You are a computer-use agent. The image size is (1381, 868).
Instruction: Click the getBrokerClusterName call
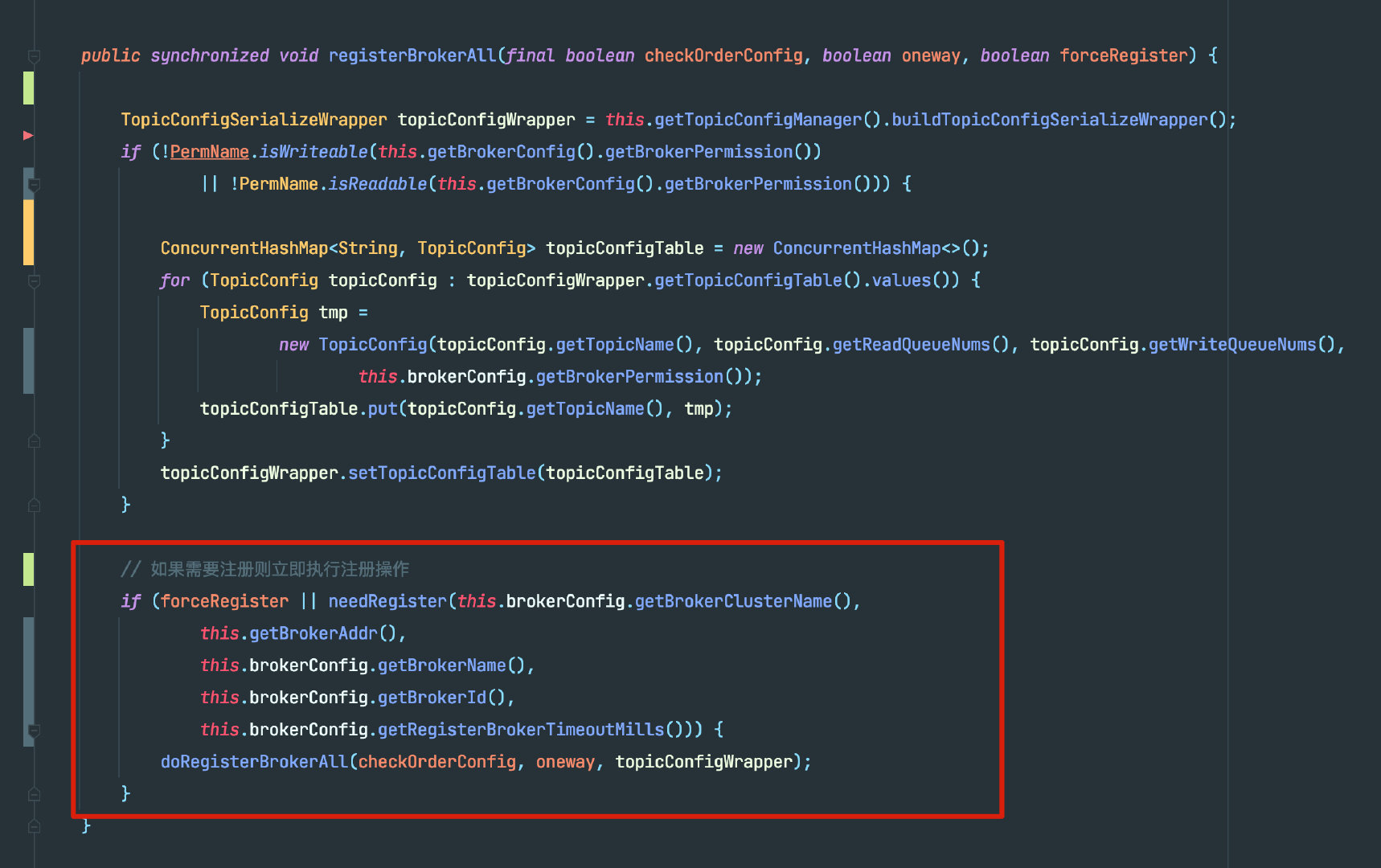(x=734, y=602)
